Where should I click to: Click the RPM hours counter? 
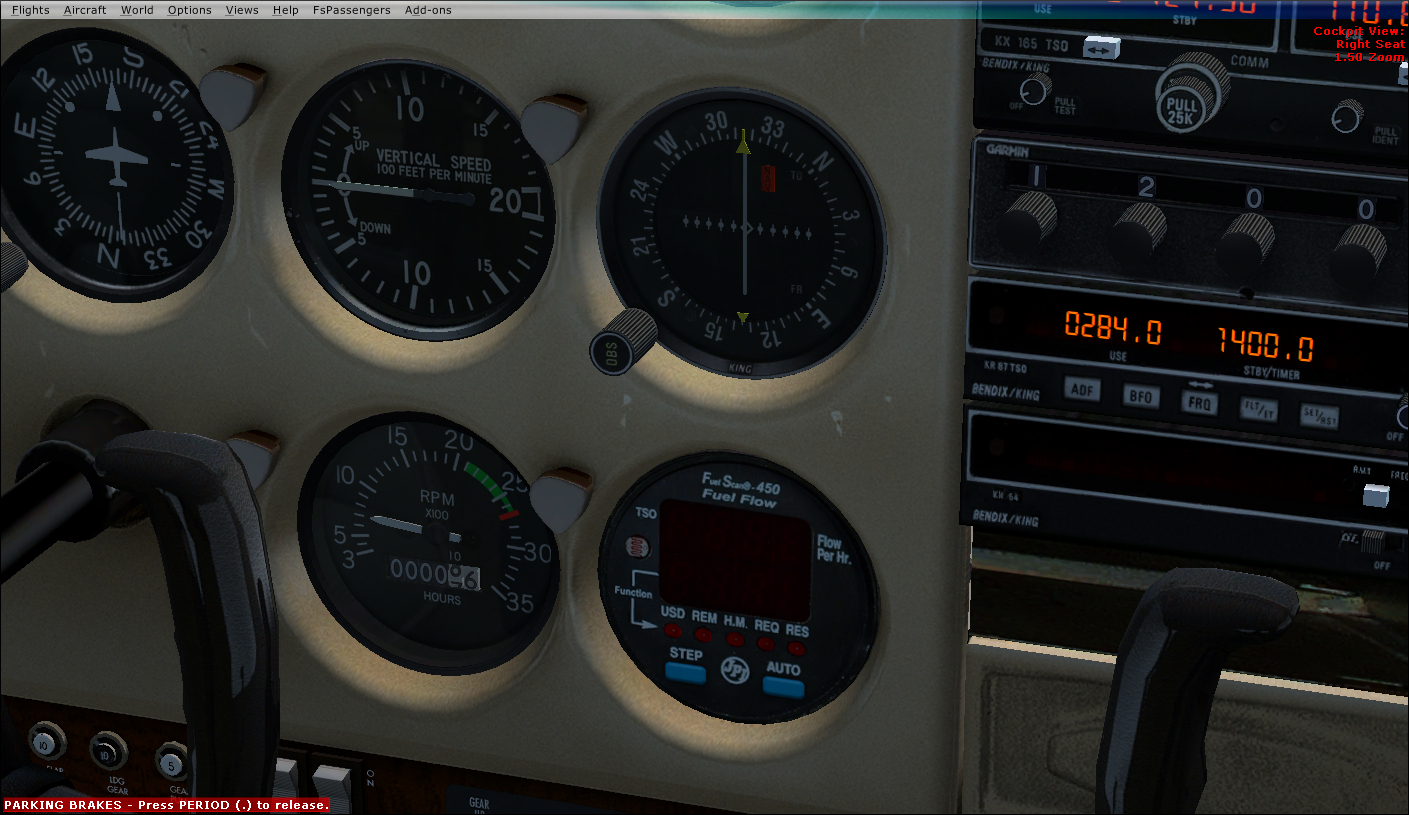pyautogui.click(x=433, y=575)
